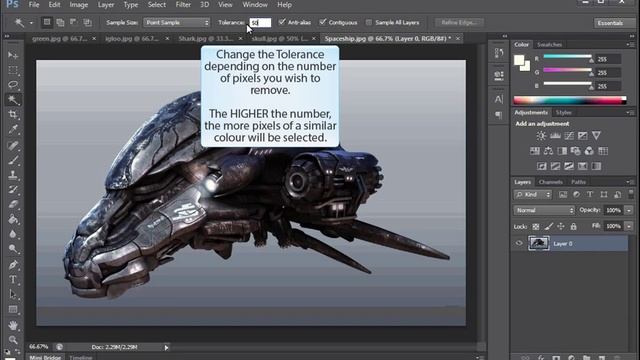Select the Move tool
This screenshot has width=640, height=360.
(13, 55)
